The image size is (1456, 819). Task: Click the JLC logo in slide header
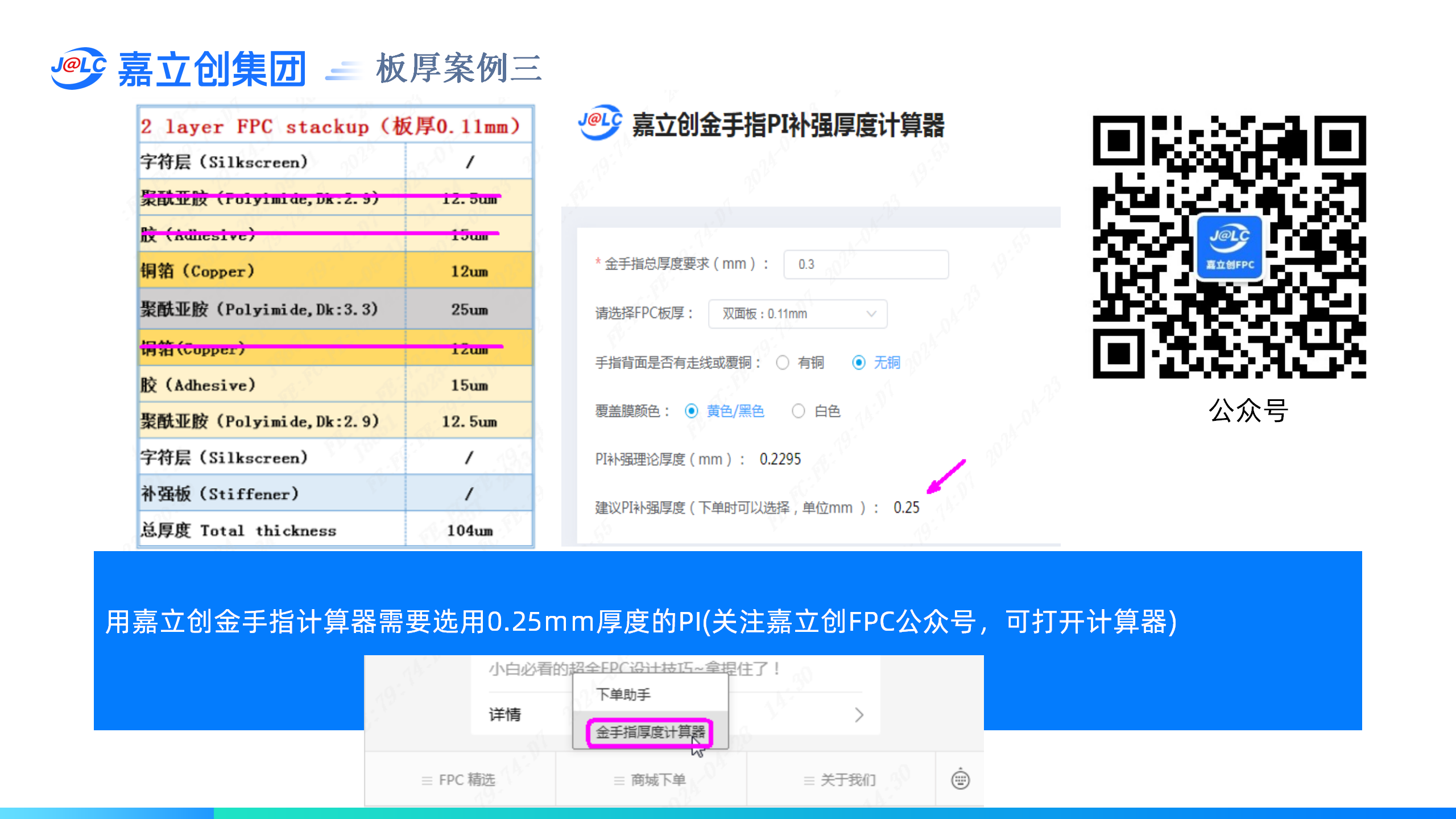pyautogui.click(x=78, y=68)
